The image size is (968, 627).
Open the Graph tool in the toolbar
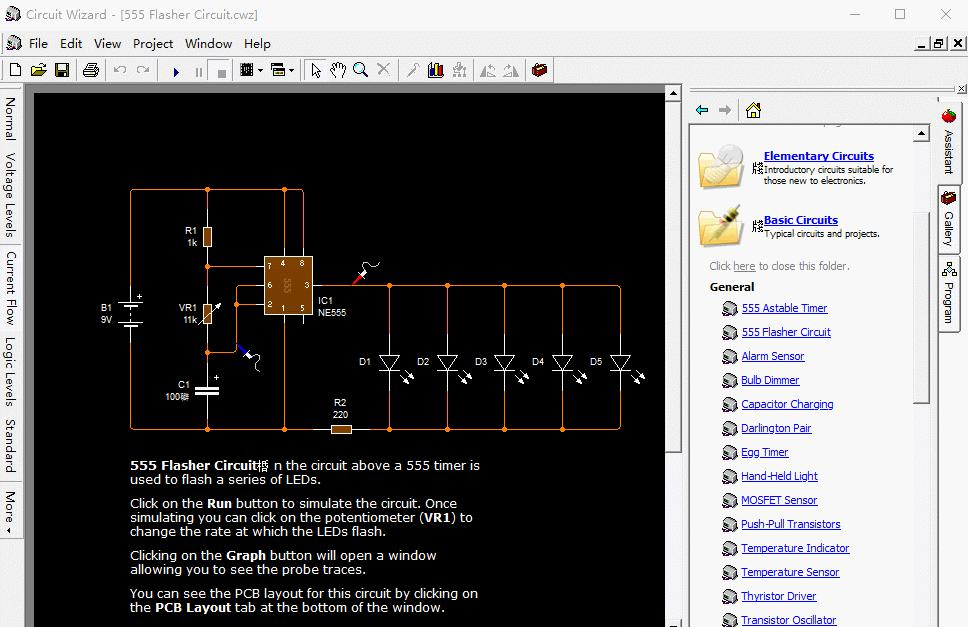click(435, 70)
